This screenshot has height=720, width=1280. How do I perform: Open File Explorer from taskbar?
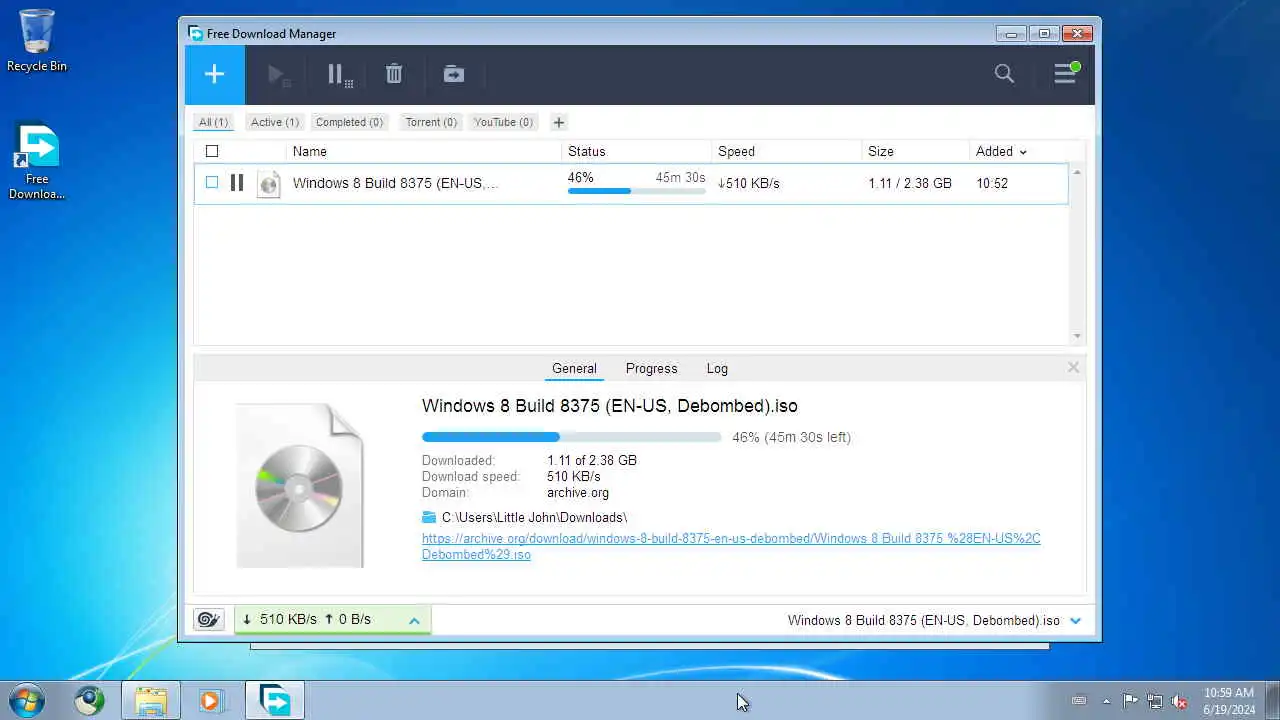point(151,701)
